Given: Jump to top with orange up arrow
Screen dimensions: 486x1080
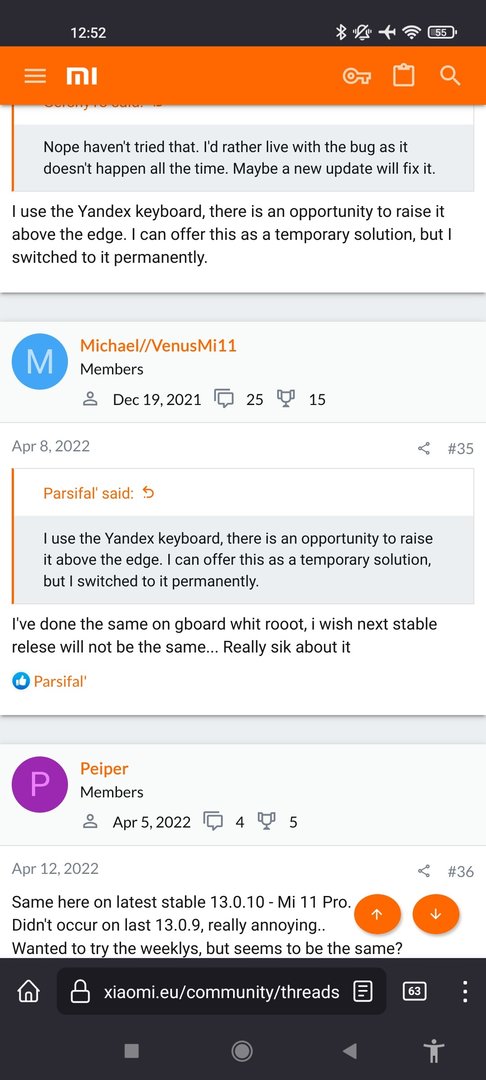Looking at the screenshot, I should pos(377,914).
